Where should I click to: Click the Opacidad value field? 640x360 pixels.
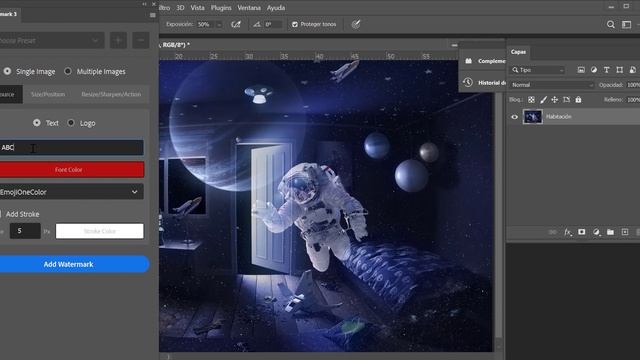click(x=633, y=85)
